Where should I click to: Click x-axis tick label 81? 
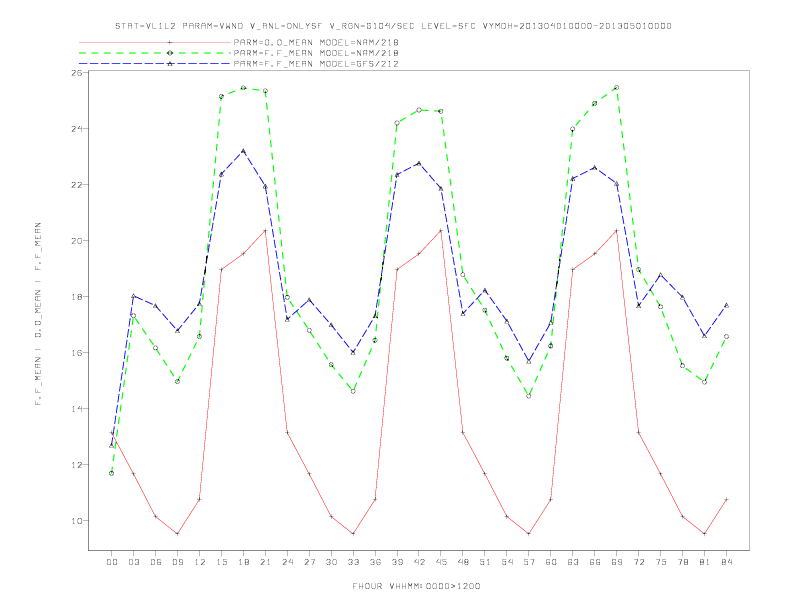pyautogui.click(x=705, y=562)
